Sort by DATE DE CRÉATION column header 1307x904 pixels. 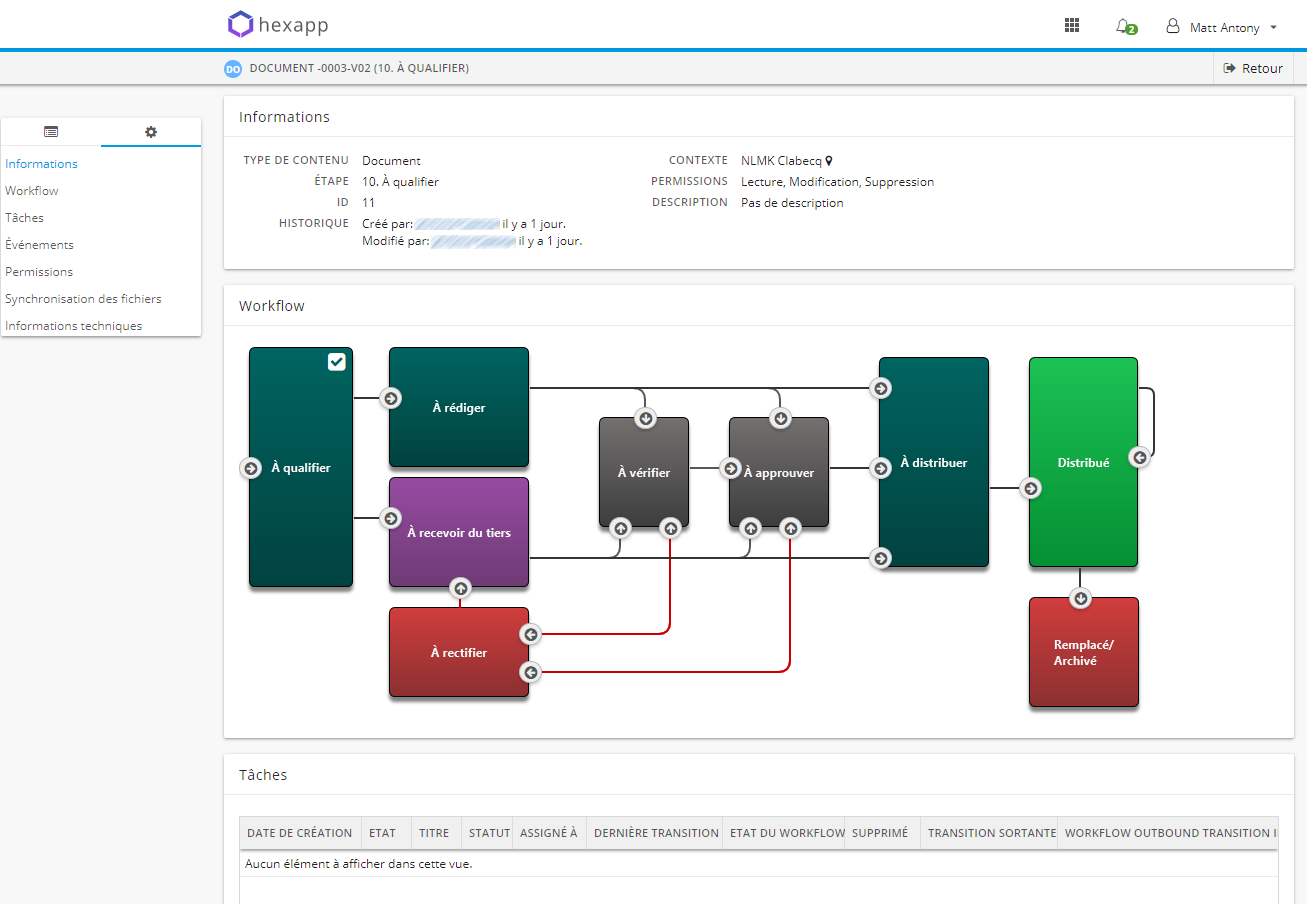300,833
